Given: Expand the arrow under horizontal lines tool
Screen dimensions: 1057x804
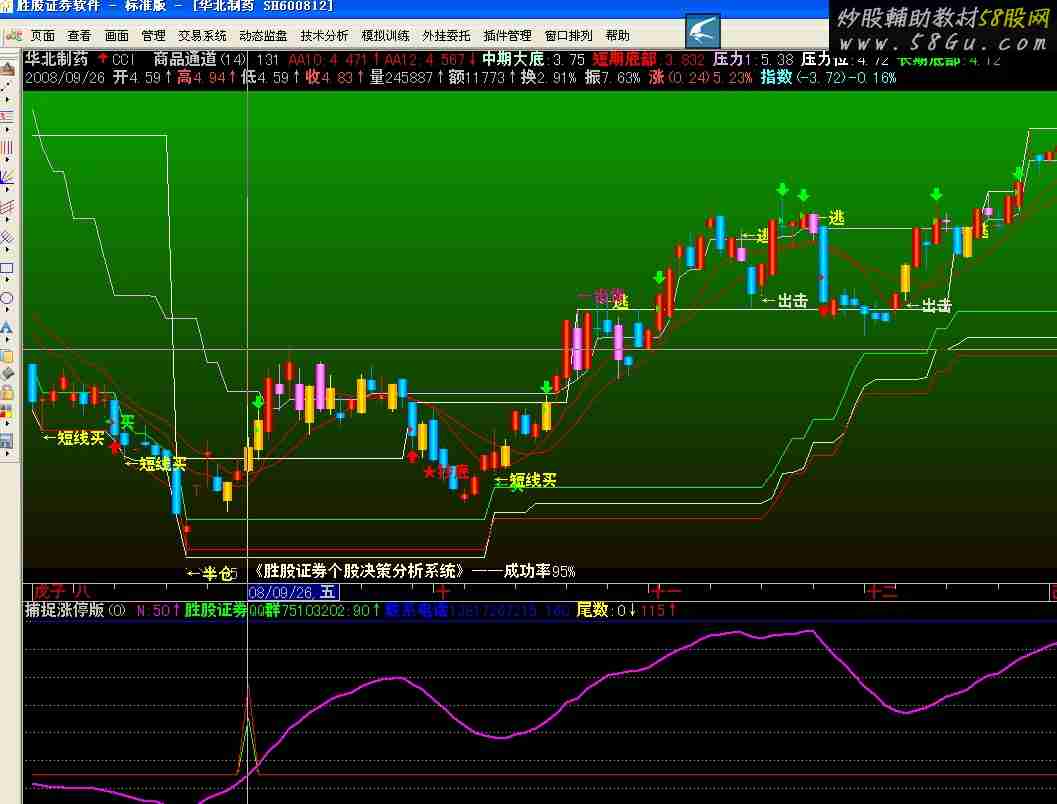Looking at the screenshot, I should tap(7, 130).
